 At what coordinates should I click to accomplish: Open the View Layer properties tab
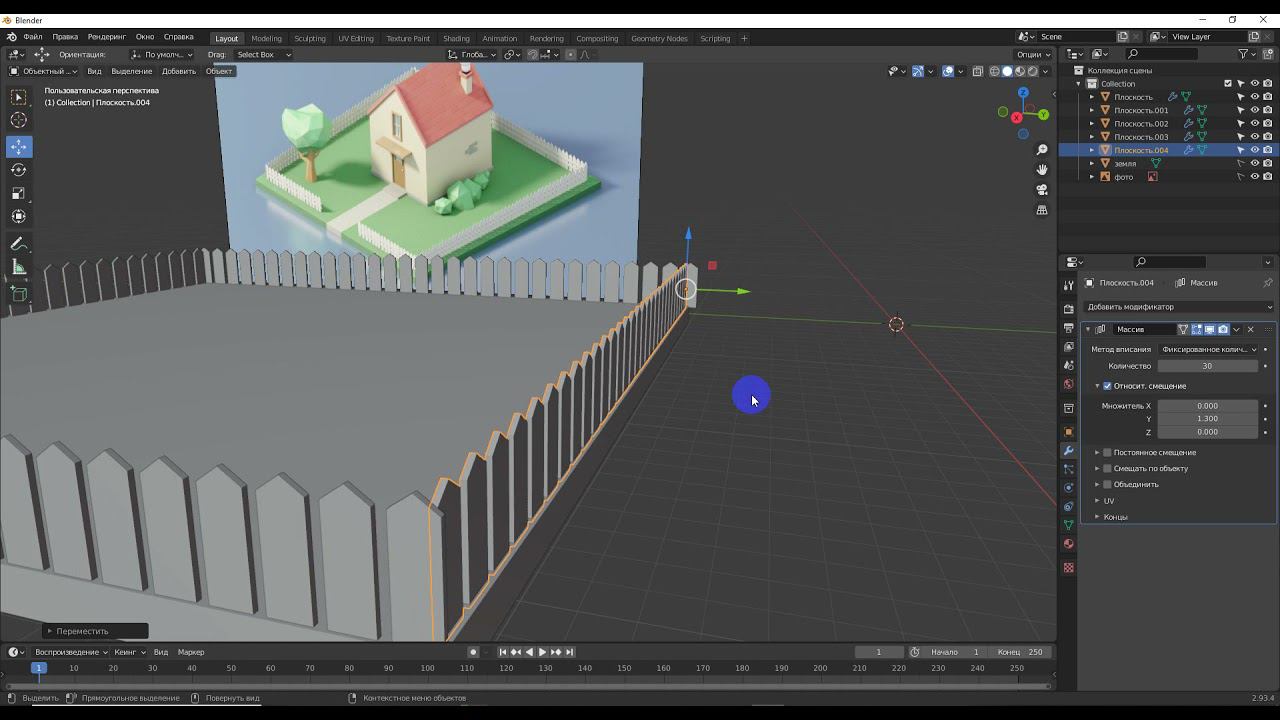point(1069,347)
